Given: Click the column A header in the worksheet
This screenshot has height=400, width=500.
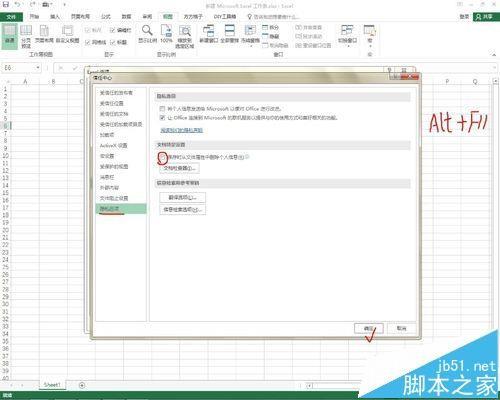Looking at the screenshot, I should (x=25, y=81).
